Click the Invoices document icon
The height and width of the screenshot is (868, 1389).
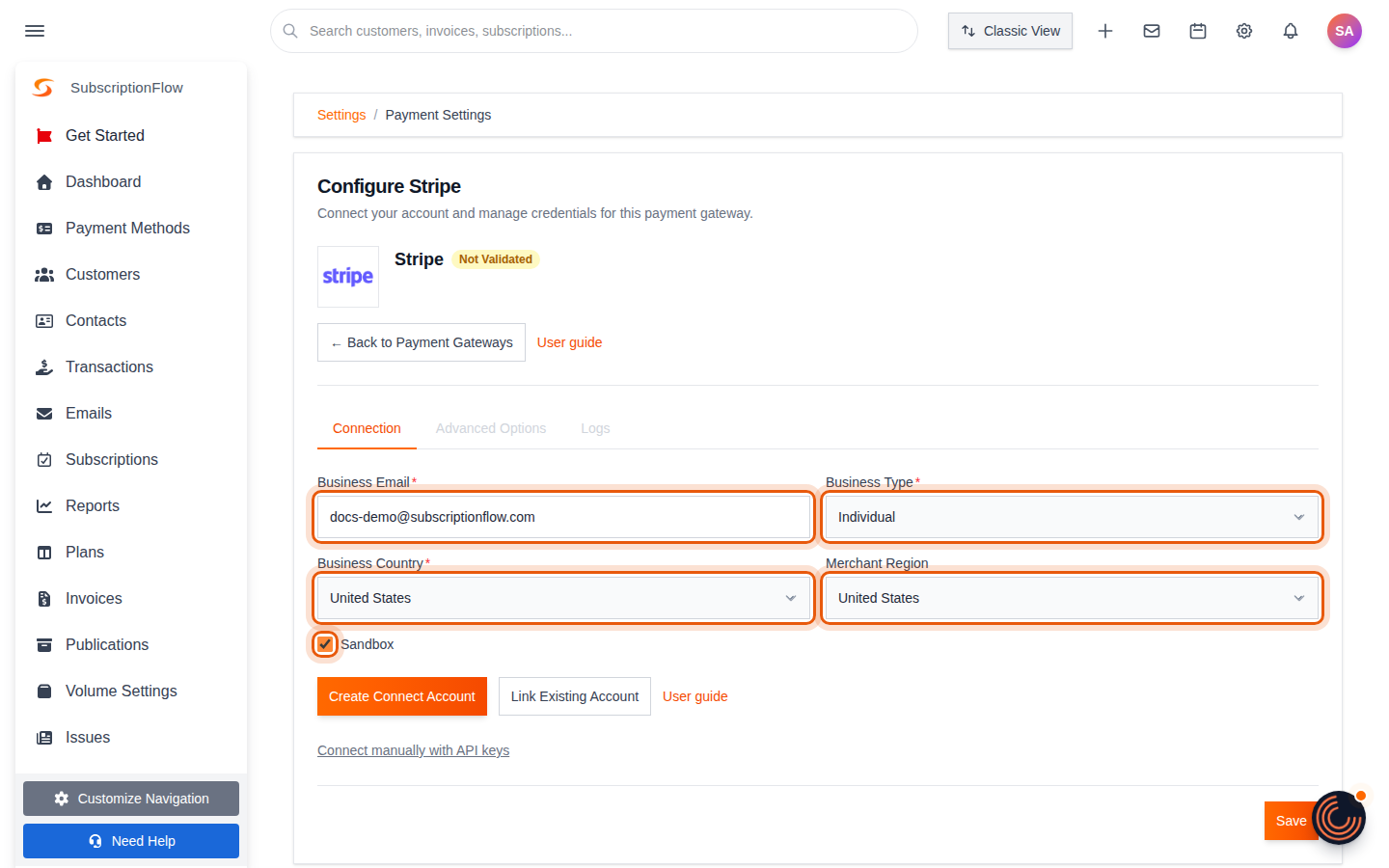[x=44, y=599]
